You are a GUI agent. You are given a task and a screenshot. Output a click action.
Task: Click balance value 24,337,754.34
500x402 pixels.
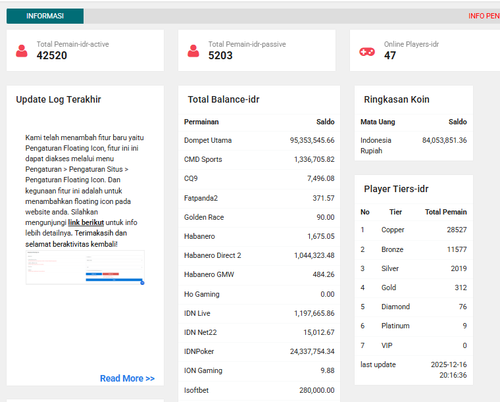[x=312, y=351]
